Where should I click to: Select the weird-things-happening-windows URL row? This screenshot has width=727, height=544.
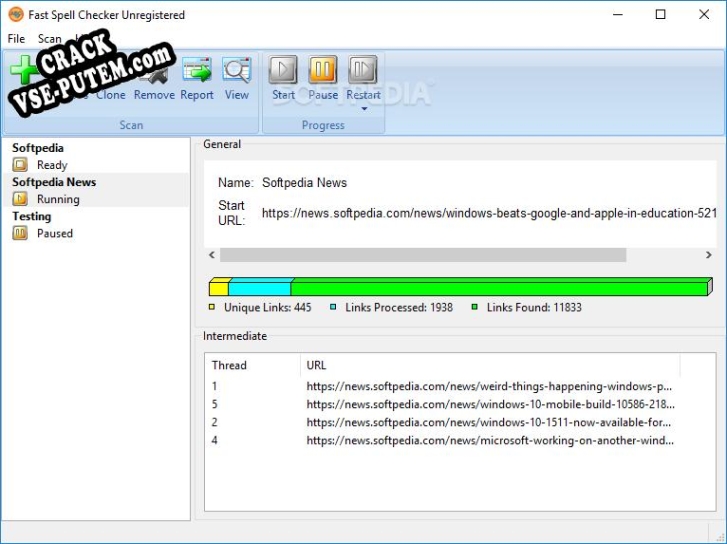(x=460, y=386)
